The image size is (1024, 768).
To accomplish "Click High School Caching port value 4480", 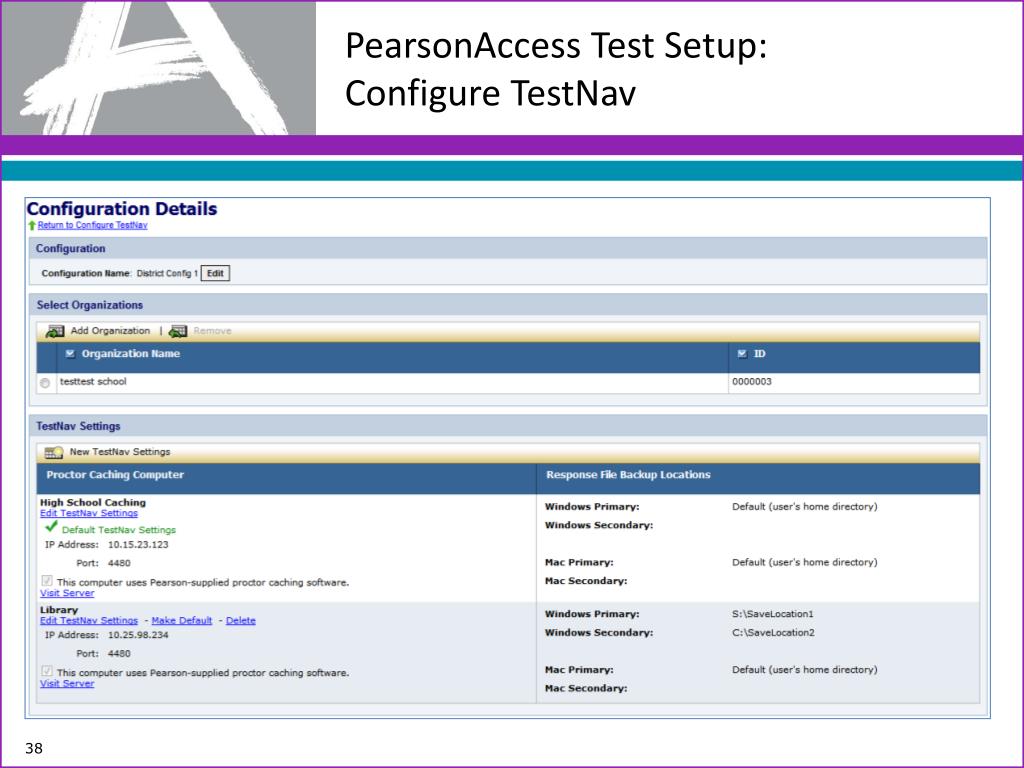I will (119, 563).
